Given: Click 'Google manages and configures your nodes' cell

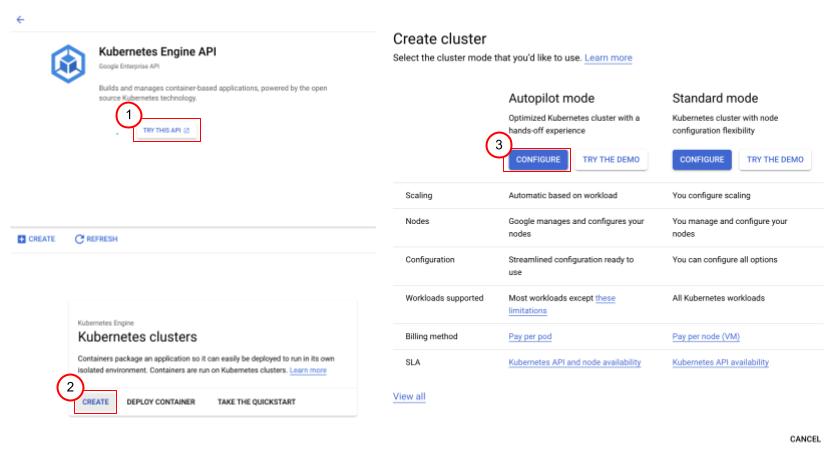Looking at the screenshot, I should pos(576,228).
